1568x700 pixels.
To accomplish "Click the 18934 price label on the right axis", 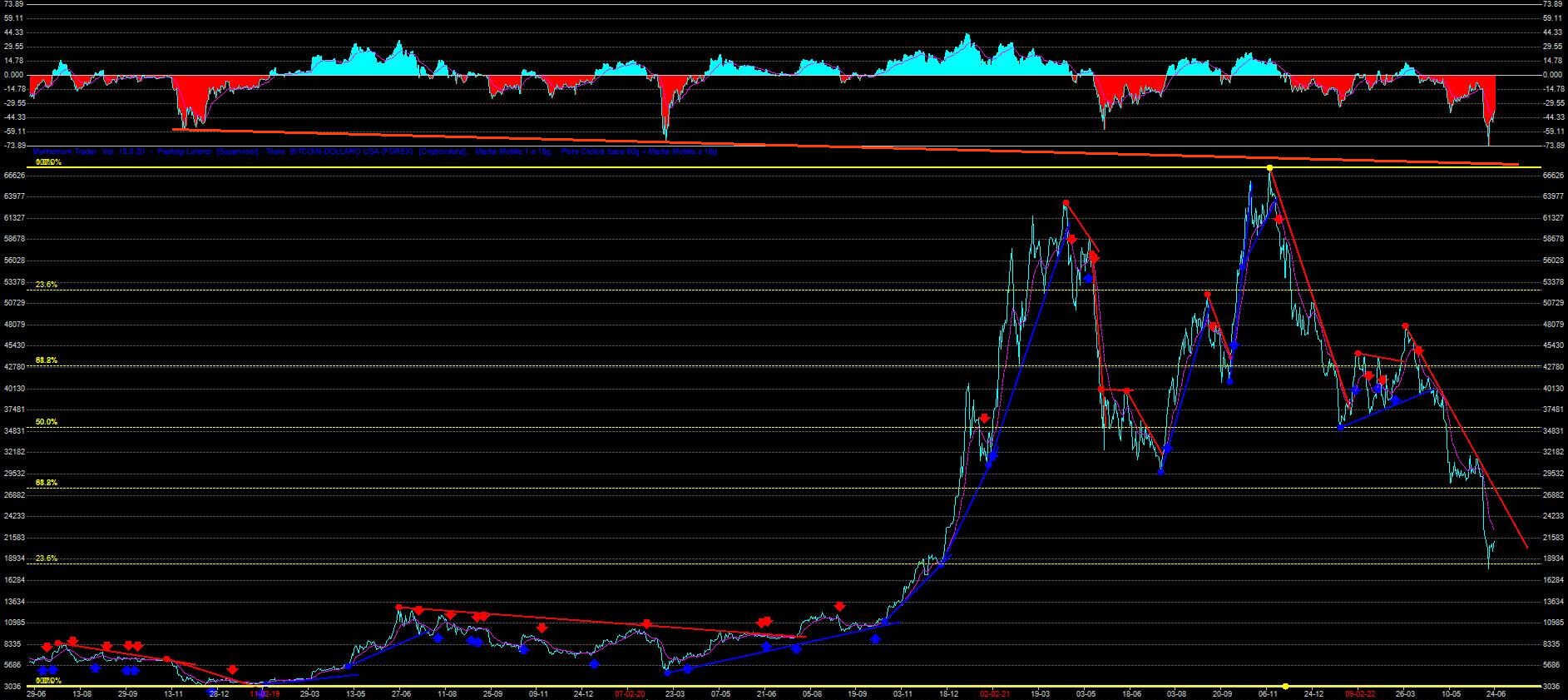I will click(1552, 559).
